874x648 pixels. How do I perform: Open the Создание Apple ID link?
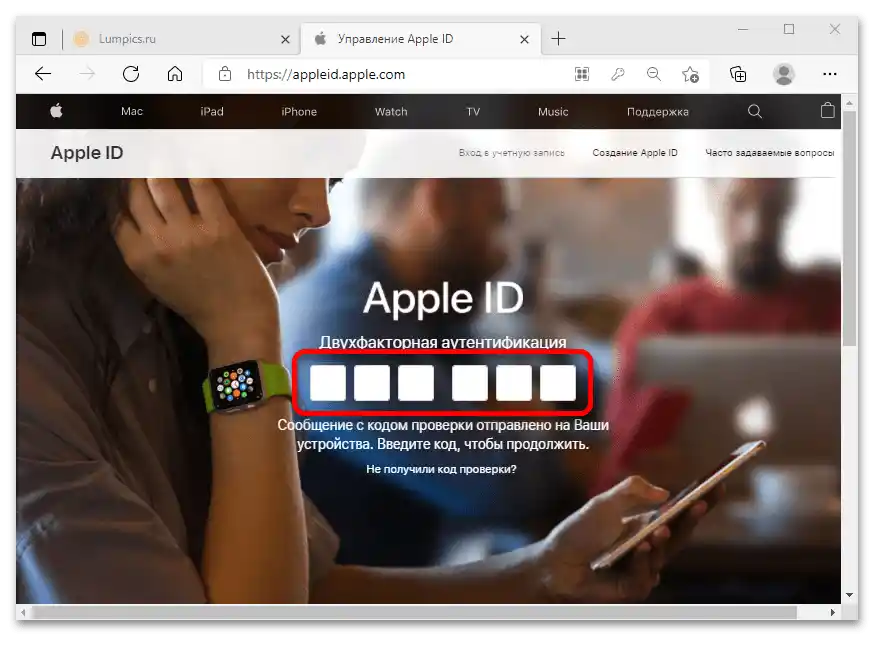[x=635, y=153]
